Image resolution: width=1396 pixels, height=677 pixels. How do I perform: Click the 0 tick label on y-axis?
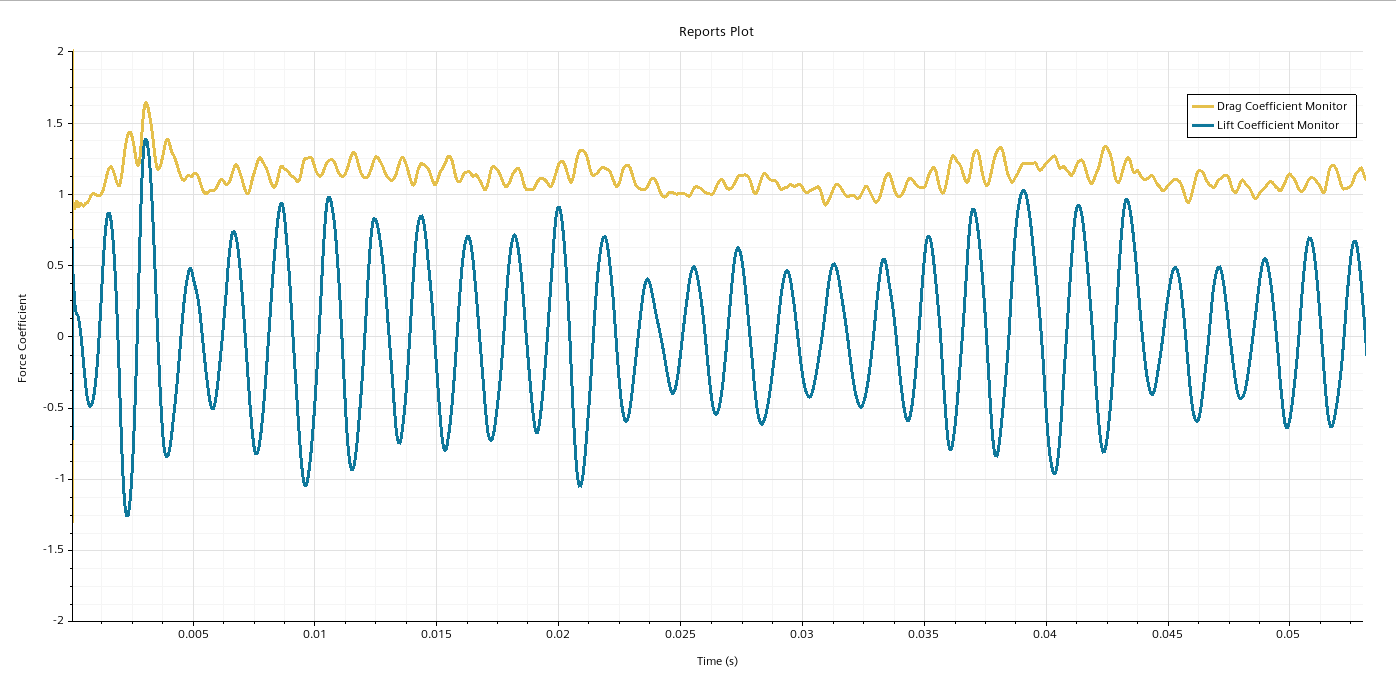[60, 336]
